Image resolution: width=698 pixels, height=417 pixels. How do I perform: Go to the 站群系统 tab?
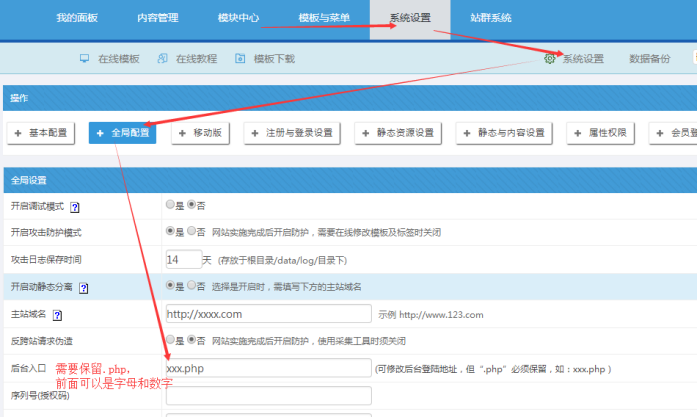click(490, 19)
